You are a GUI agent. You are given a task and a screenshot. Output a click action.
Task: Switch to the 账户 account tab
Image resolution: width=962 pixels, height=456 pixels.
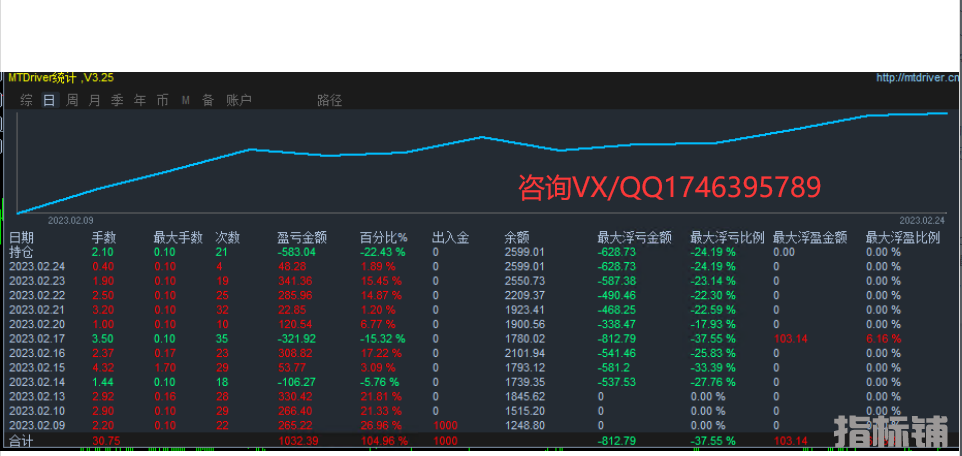(239, 100)
